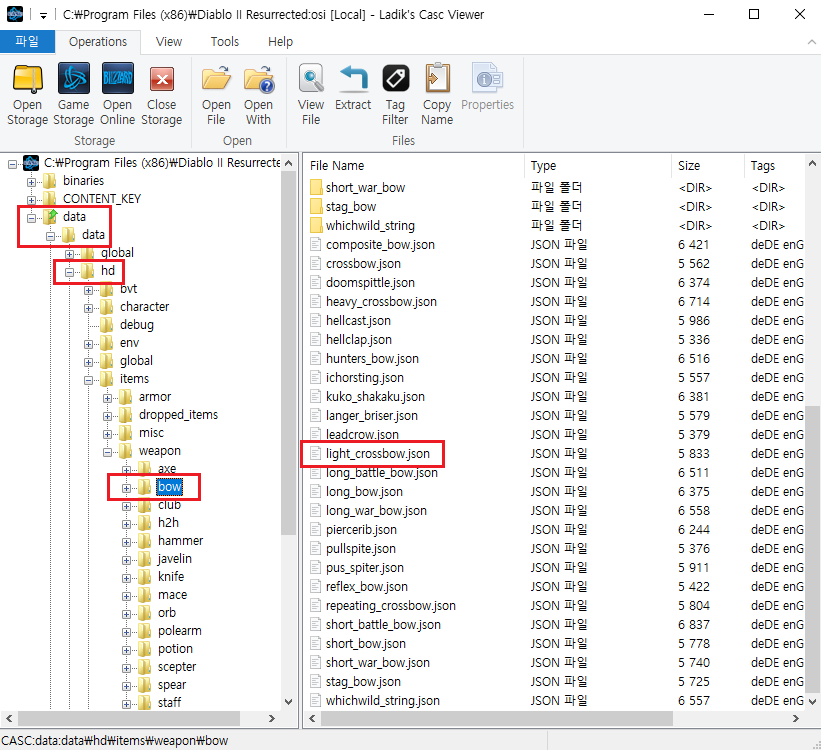Select the env folder in tree
The image size is (821, 750).
click(129, 343)
